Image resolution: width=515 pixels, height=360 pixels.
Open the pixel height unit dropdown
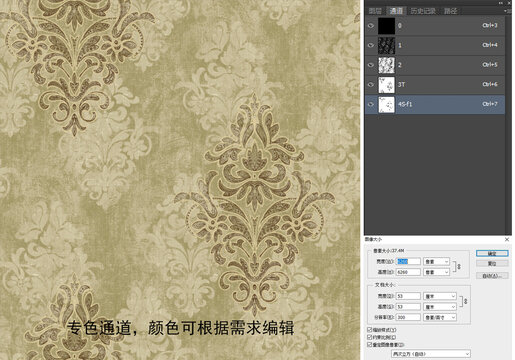point(437,272)
